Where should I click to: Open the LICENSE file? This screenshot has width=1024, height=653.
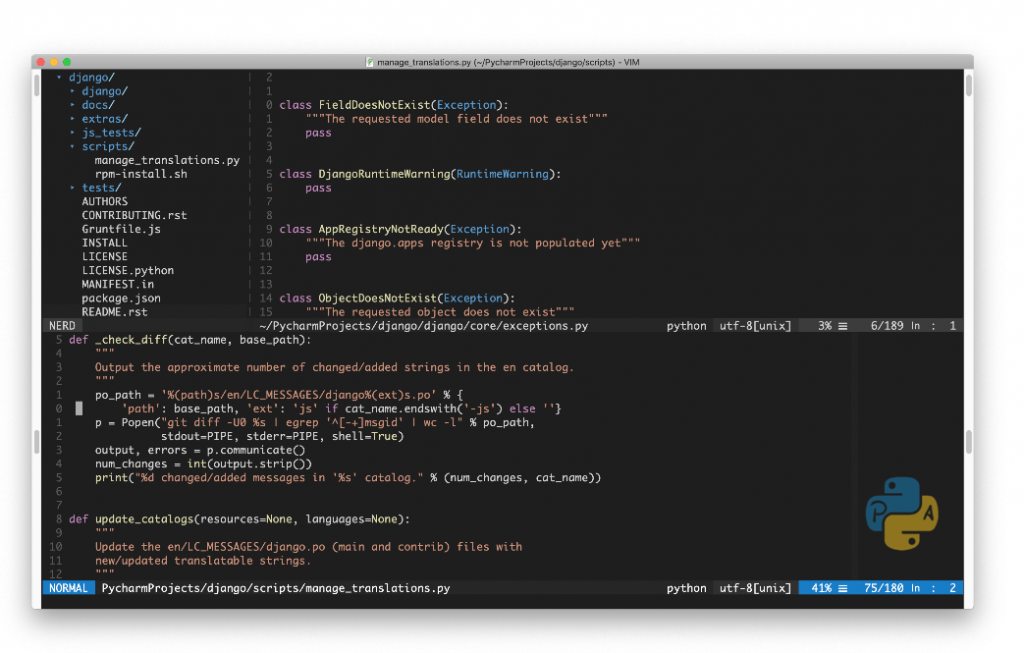pyautogui.click(x=104, y=257)
